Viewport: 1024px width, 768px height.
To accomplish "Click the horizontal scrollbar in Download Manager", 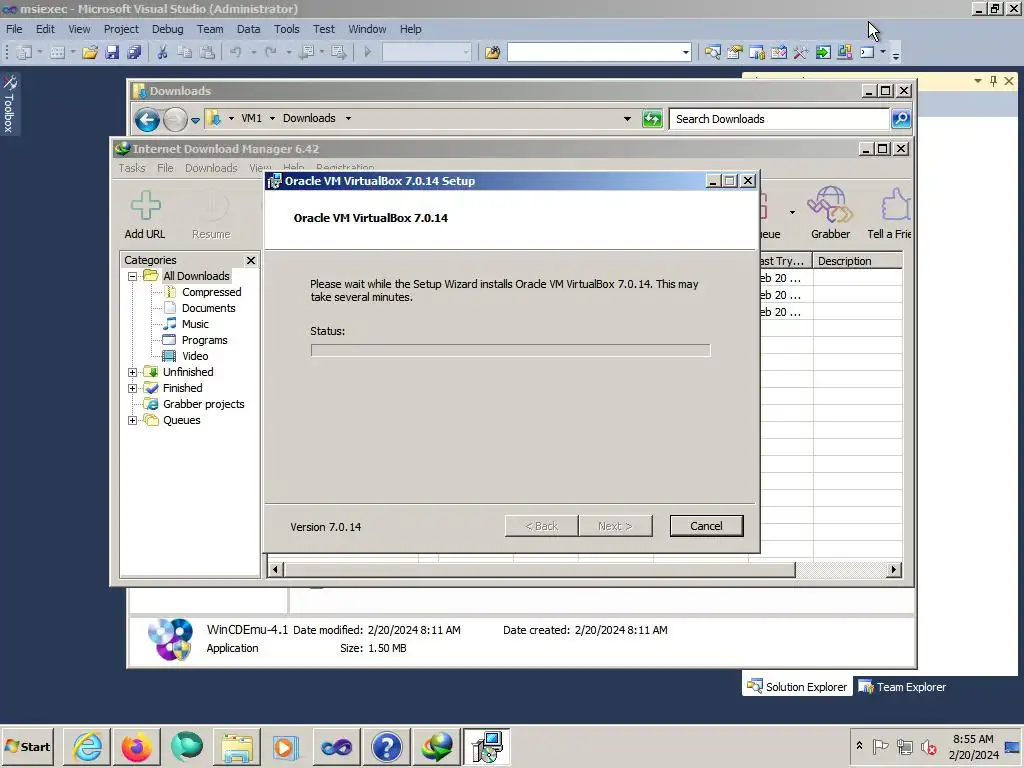I will click(539, 569).
